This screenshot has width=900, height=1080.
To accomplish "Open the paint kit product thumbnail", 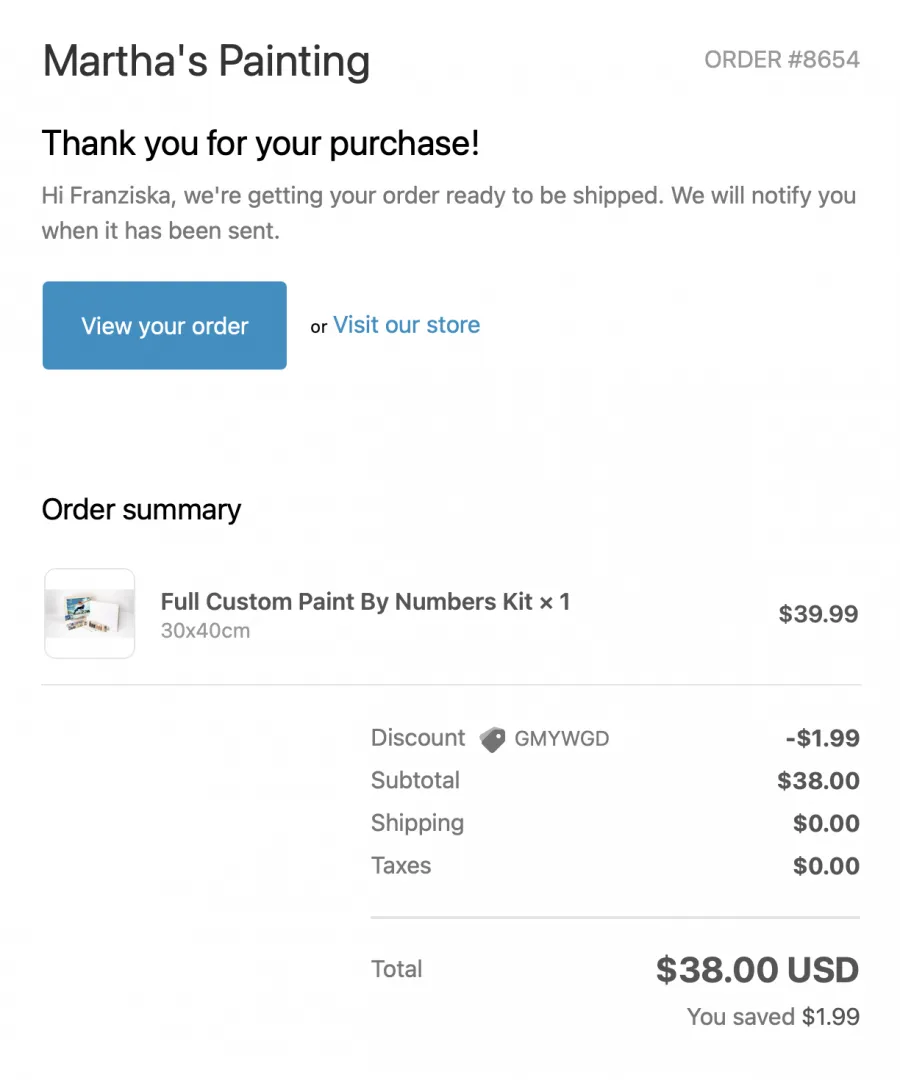I will [x=90, y=613].
